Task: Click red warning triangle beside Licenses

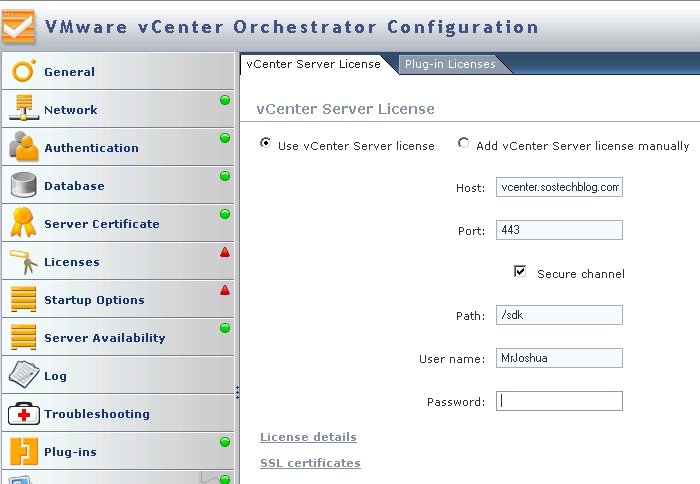Action: (225, 252)
